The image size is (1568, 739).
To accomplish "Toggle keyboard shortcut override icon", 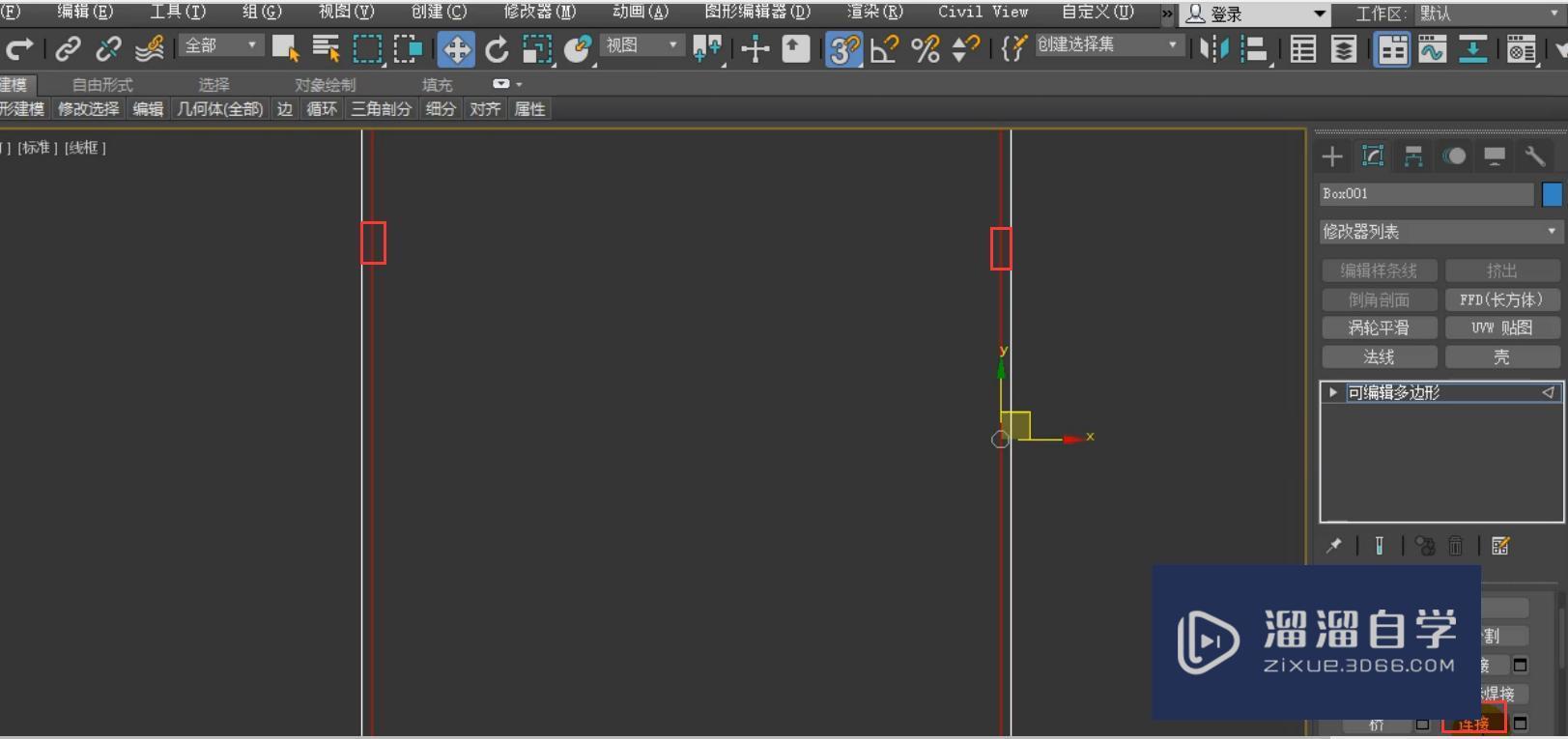I will [796, 48].
